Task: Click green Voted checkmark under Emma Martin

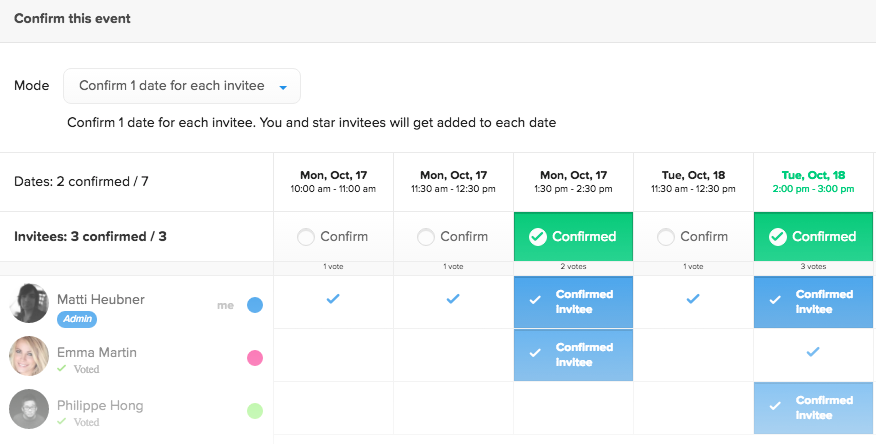Action: point(61,368)
